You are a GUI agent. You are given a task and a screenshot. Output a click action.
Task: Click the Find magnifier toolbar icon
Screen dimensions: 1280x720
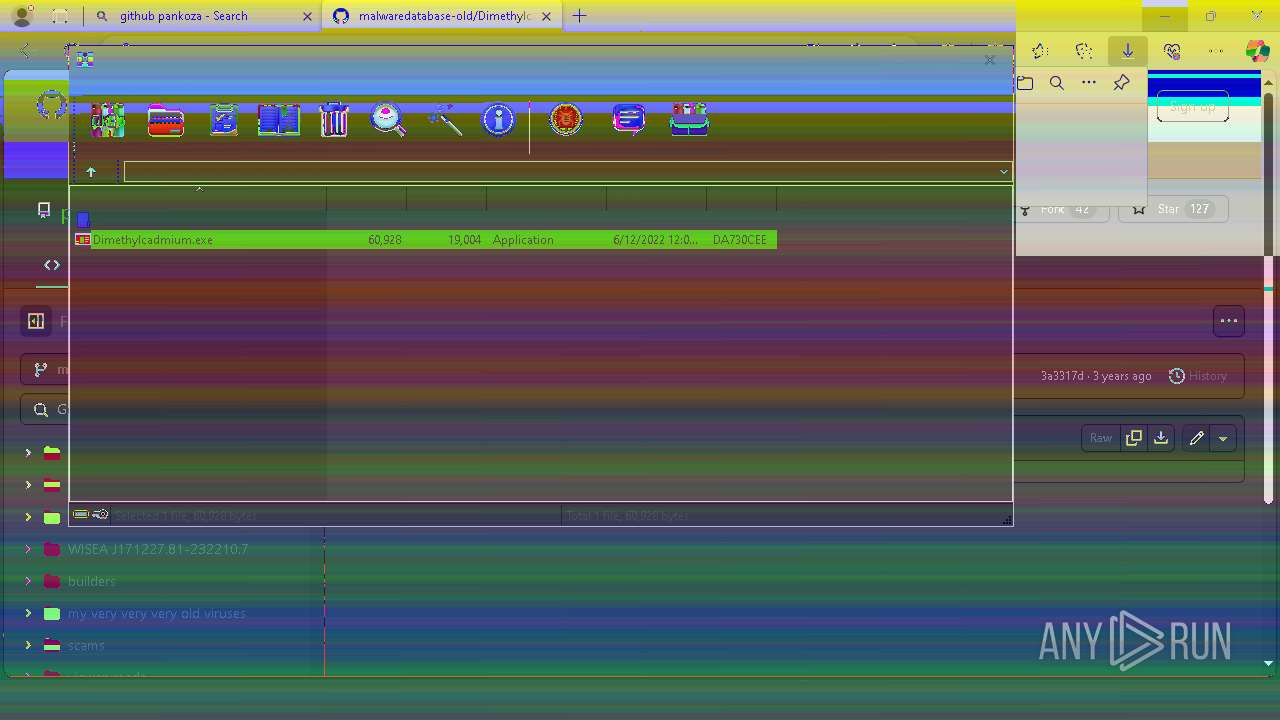pos(388,120)
